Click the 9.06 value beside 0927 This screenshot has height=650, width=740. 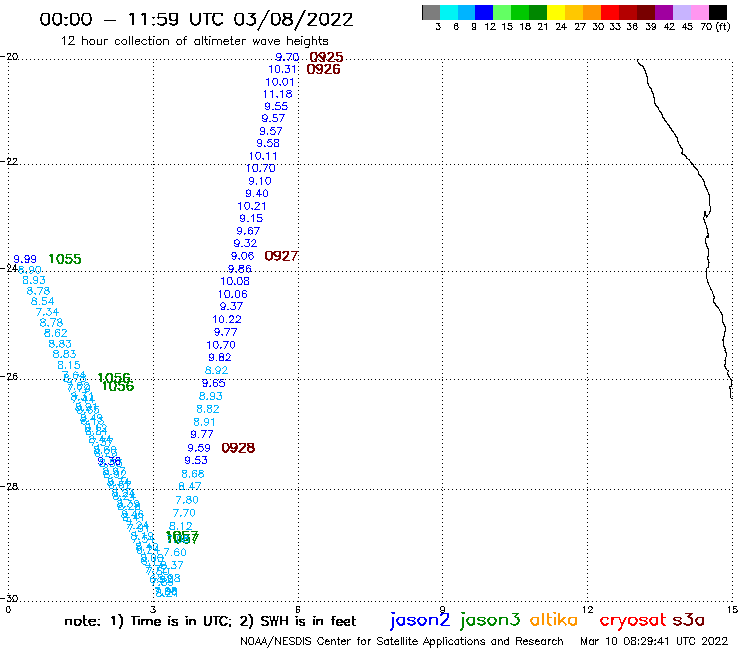pos(243,256)
